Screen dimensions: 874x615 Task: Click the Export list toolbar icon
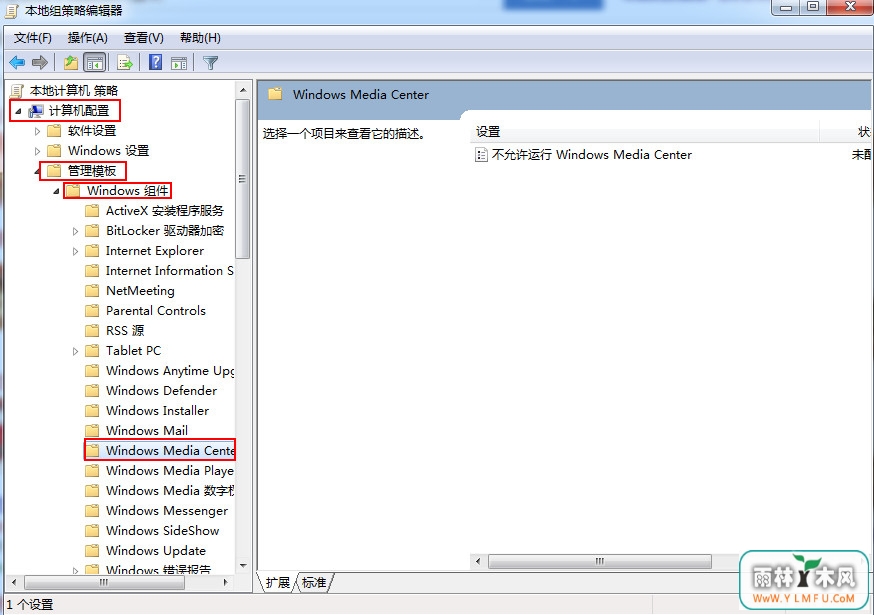tap(125, 62)
